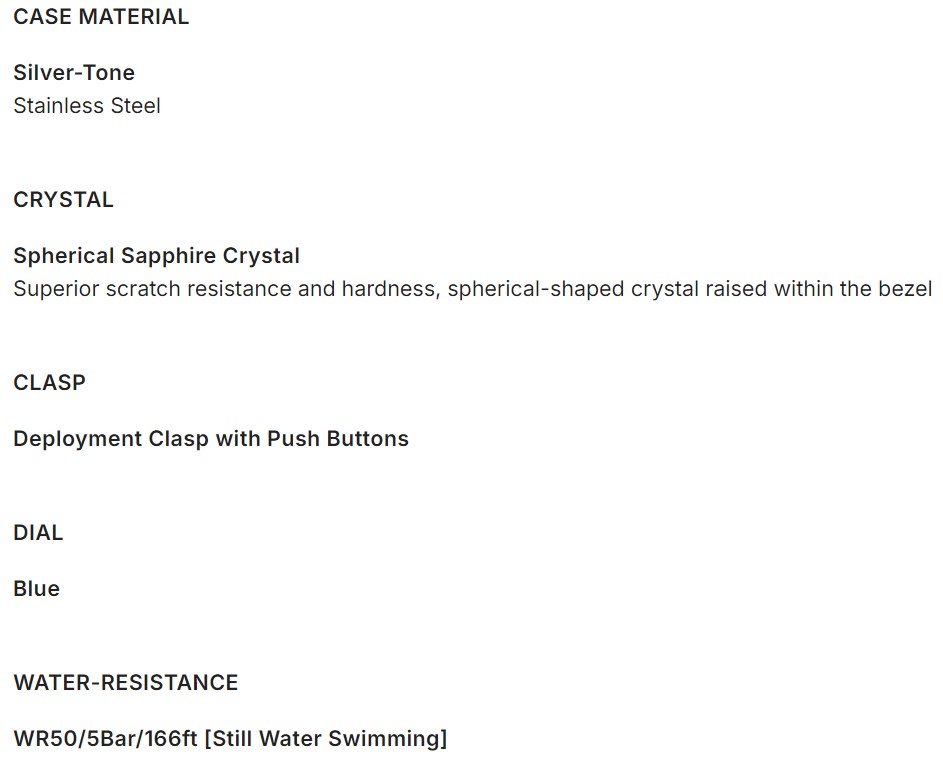
Task: Click the DIAL section heading
Action: (38, 533)
